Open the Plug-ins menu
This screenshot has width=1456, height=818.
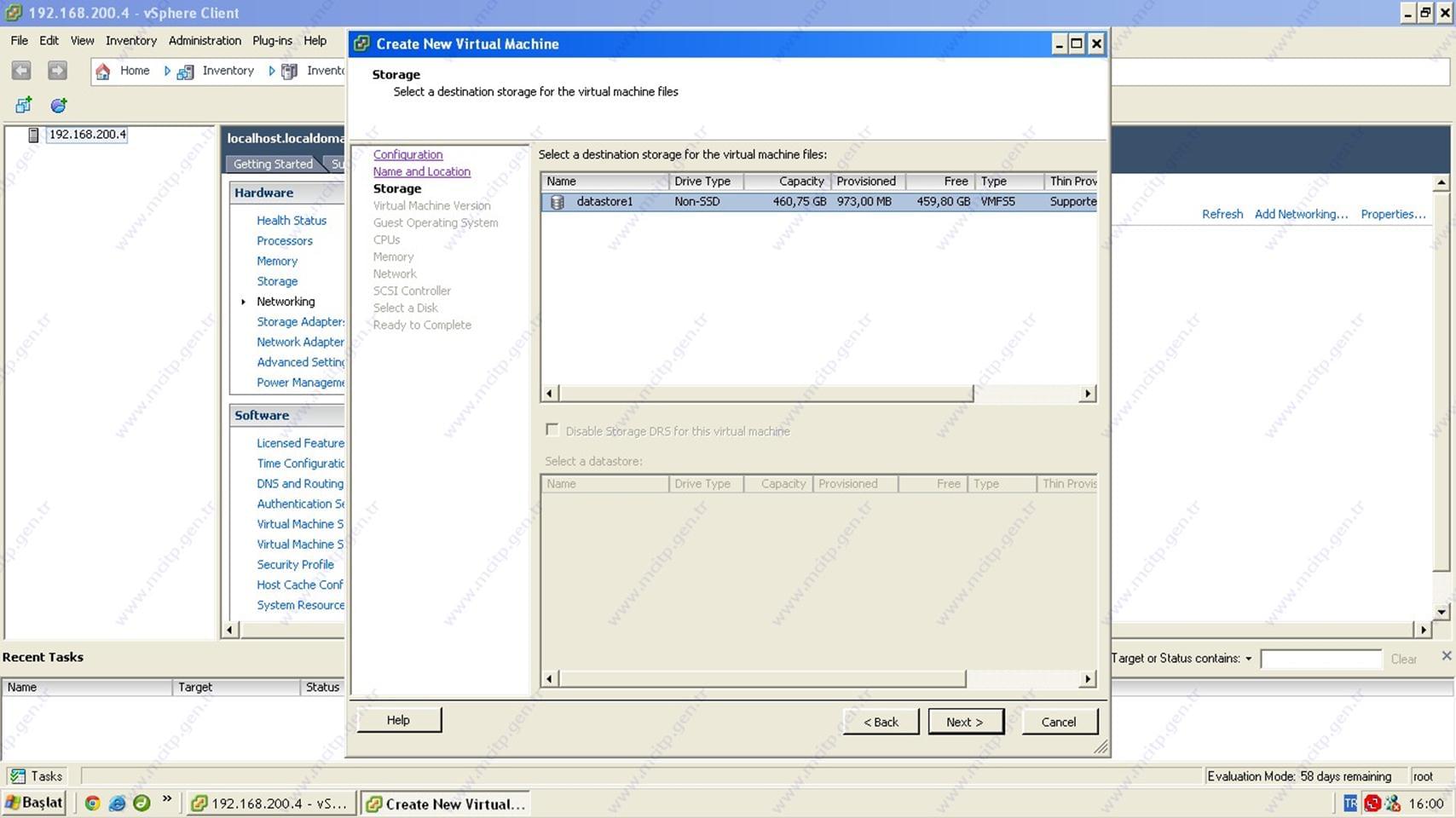[272, 40]
